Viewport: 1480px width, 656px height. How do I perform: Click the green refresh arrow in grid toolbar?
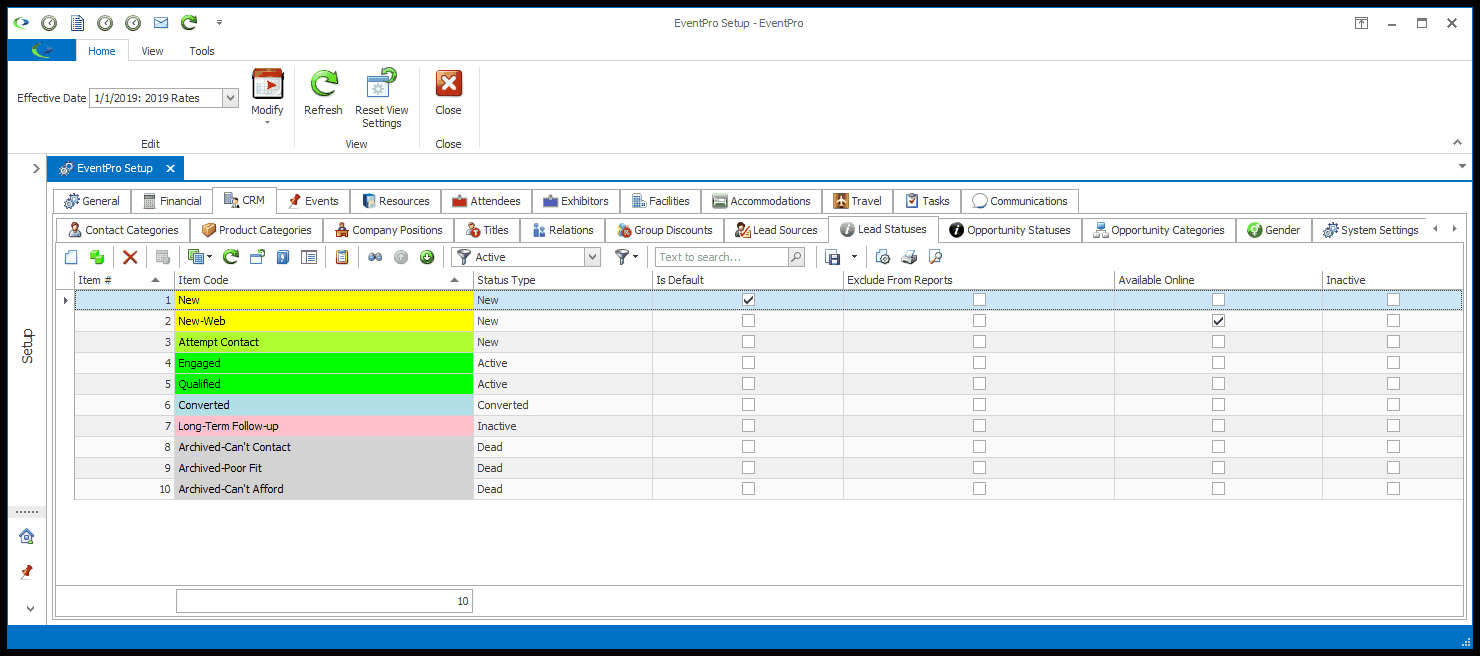pyautogui.click(x=231, y=257)
